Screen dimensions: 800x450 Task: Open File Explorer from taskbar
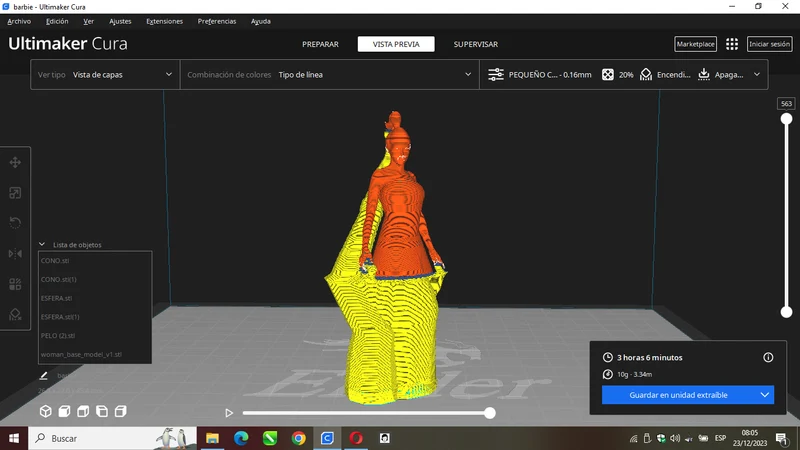(x=212, y=438)
